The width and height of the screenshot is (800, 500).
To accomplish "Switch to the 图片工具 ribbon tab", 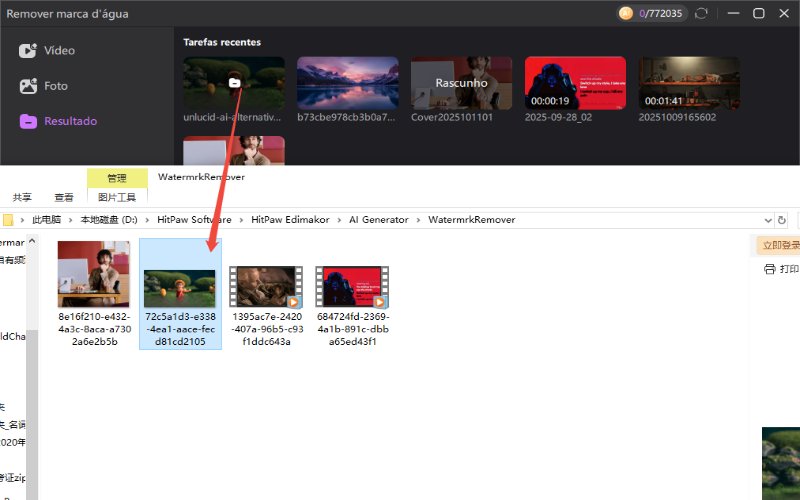I will click(x=117, y=197).
